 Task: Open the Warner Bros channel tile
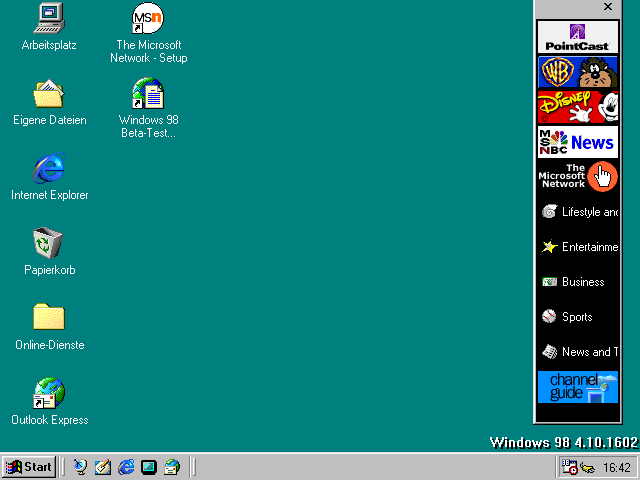tap(577, 72)
